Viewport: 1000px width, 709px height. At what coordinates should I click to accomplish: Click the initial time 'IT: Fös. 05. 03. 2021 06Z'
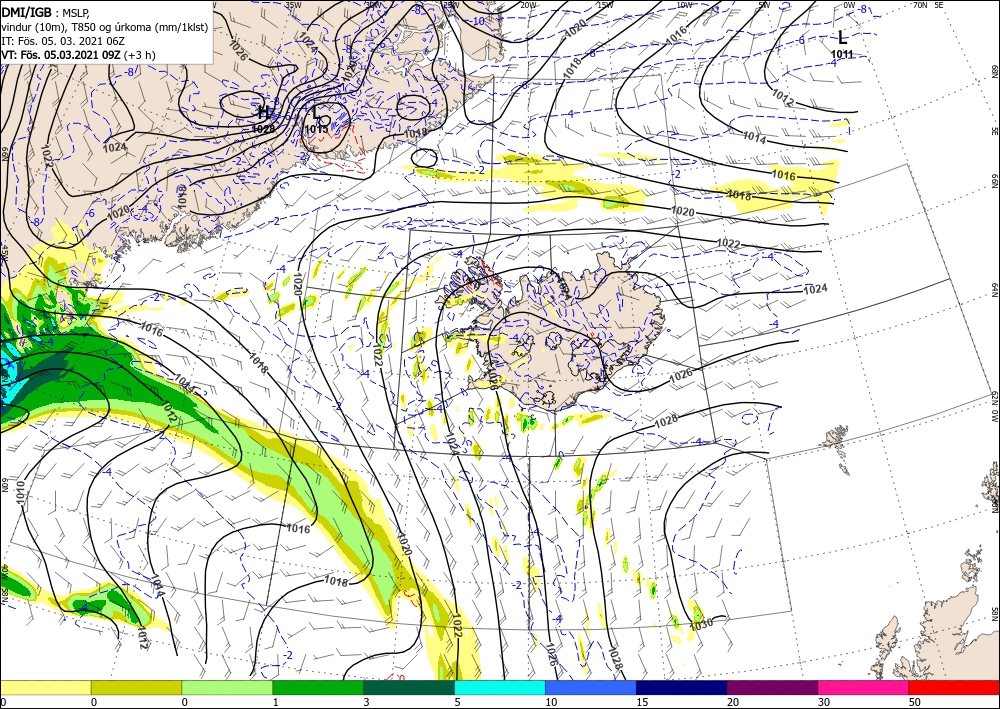tap(63, 41)
